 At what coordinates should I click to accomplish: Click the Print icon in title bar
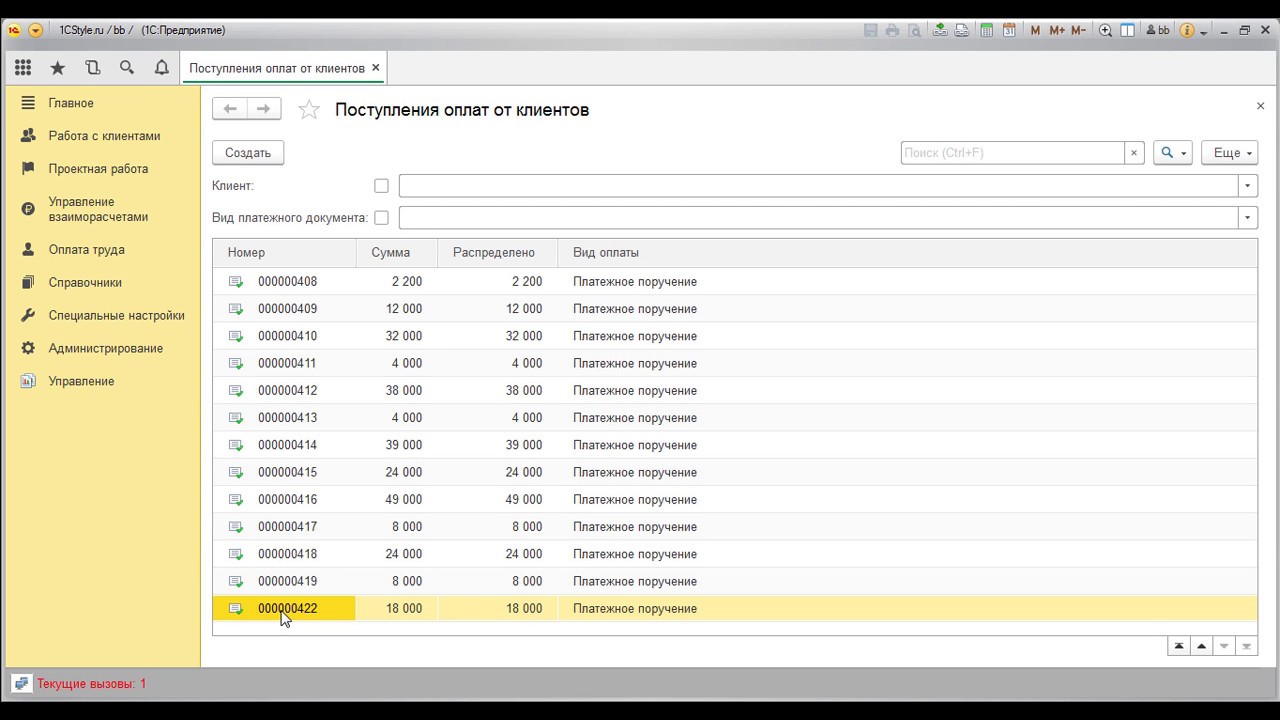click(892, 31)
